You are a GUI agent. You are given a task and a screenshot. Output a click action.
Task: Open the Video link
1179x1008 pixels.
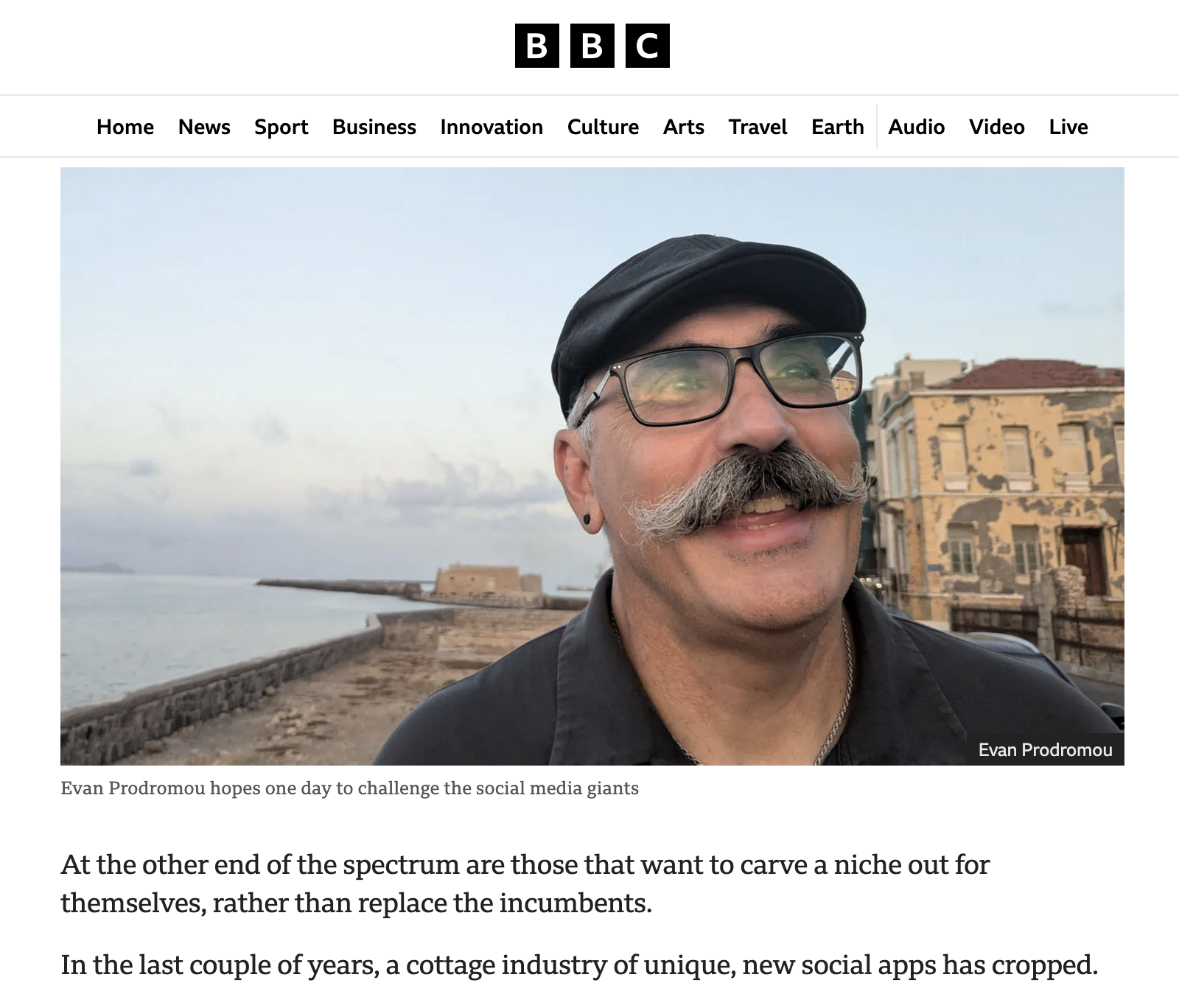point(997,127)
